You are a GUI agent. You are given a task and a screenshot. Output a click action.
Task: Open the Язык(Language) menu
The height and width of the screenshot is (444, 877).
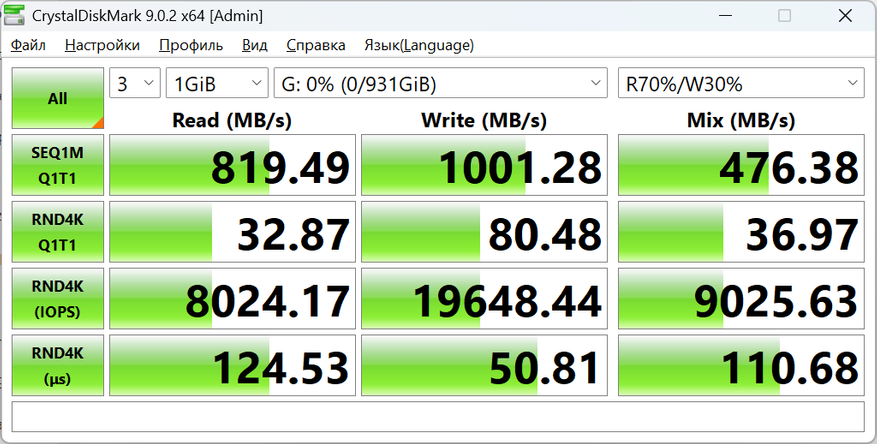click(419, 45)
